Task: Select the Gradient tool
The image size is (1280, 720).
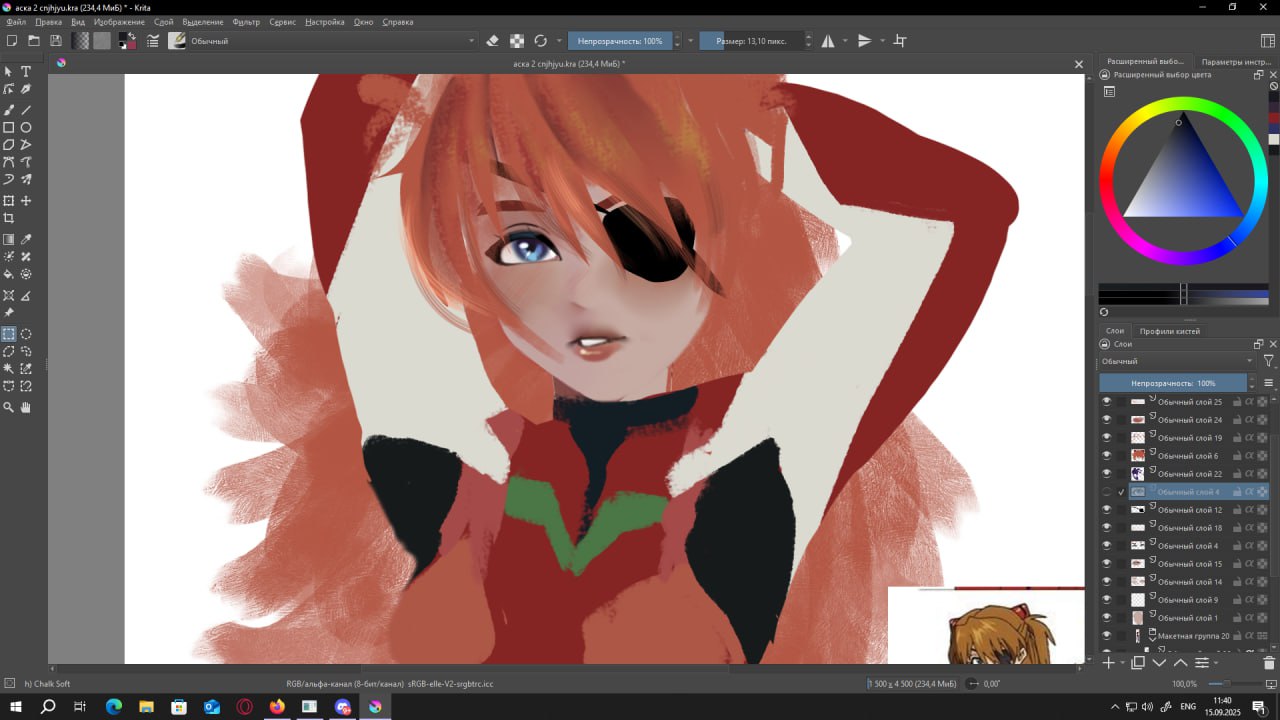Action: click(x=9, y=240)
